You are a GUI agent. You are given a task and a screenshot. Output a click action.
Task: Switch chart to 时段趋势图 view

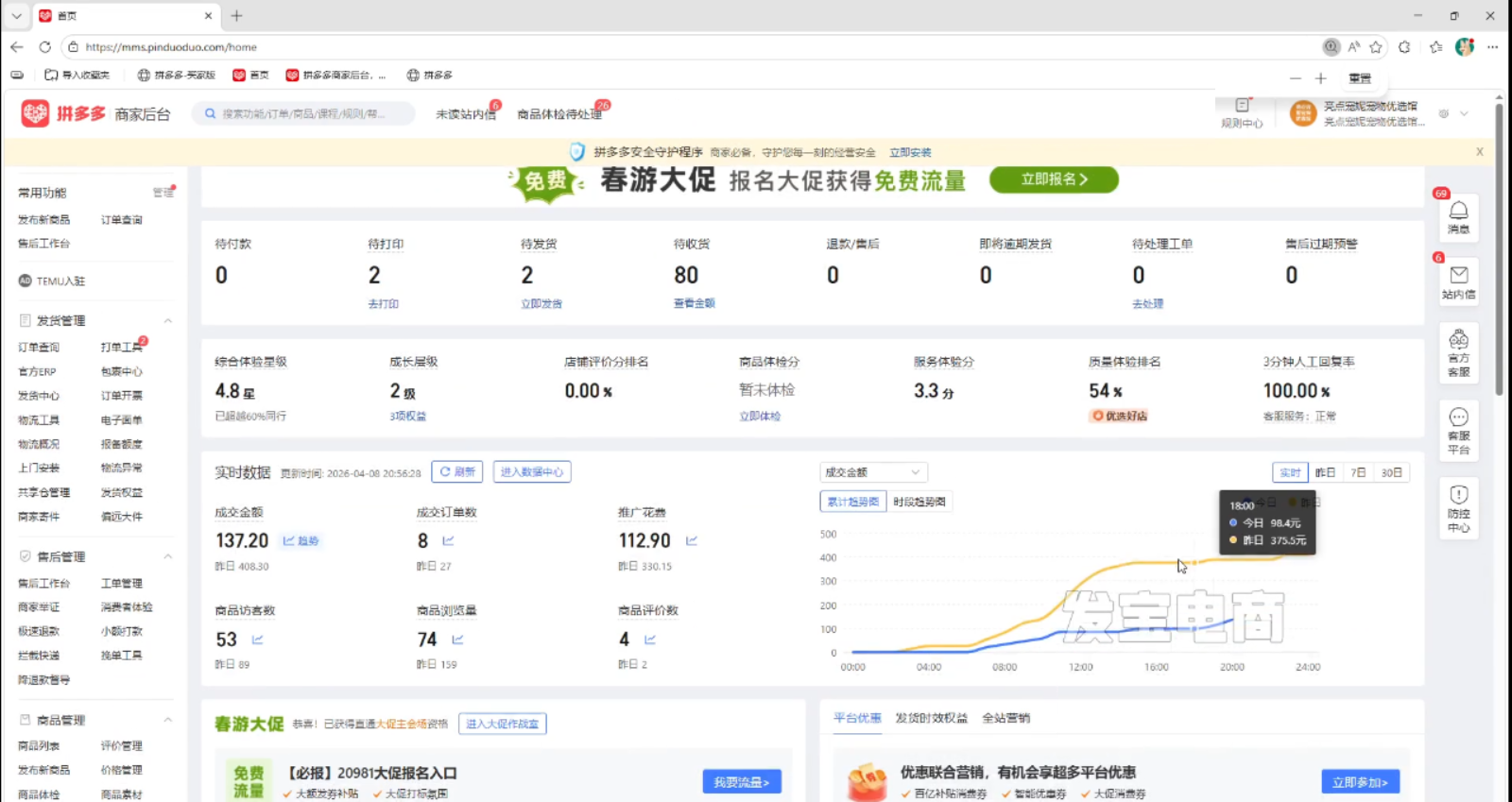pyautogui.click(x=919, y=502)
